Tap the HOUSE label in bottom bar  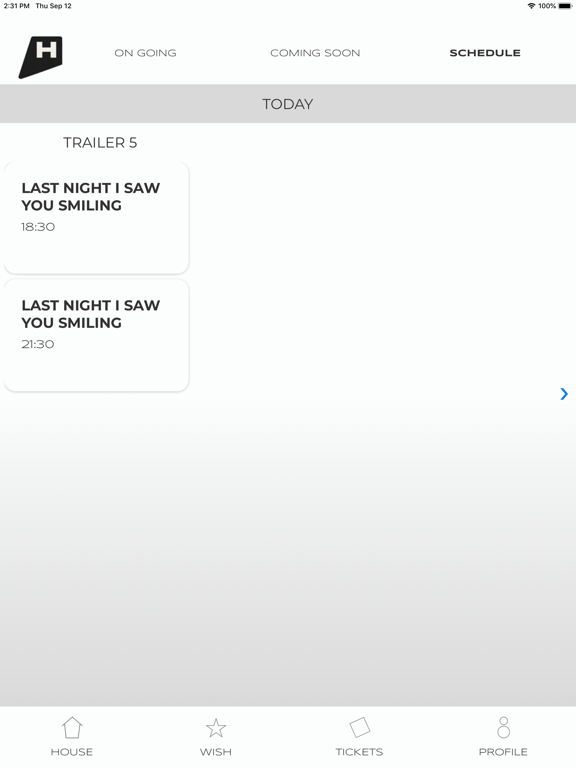click(x=72, y=752)
